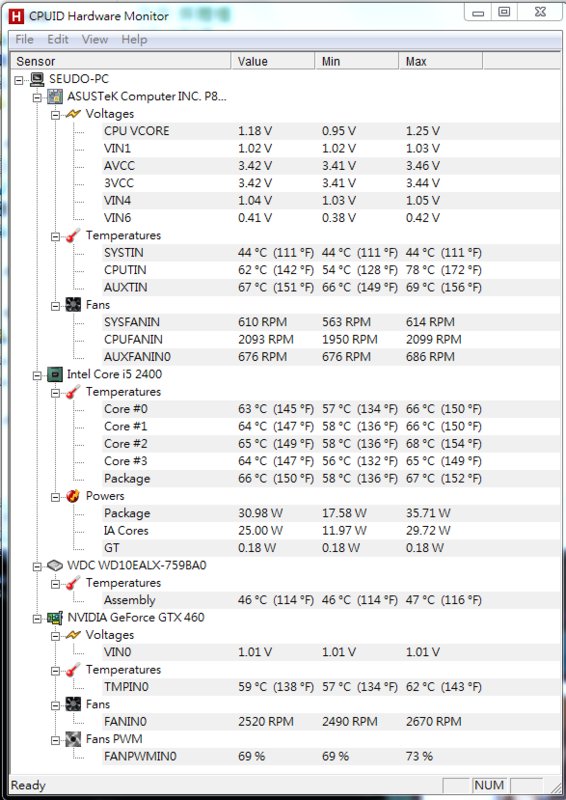Click the SEUDO-PC computer icon
The height and width of the screenshot is (800, 566).
pyautogui.click(x=37, y=79)
